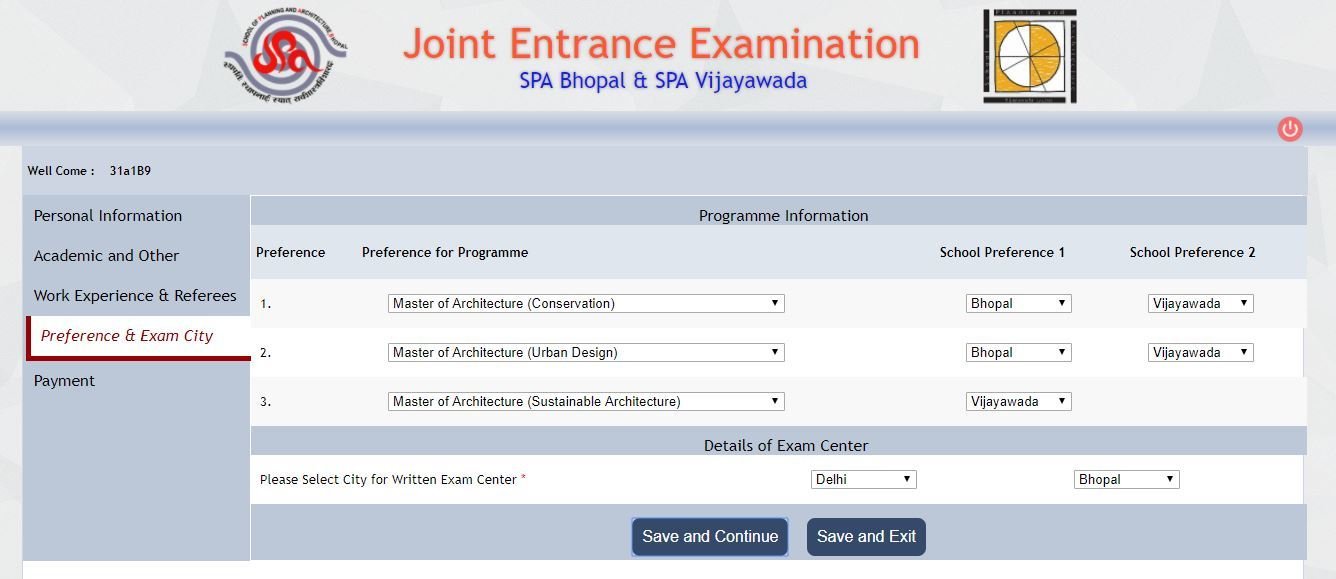Viewport: 1336px width, 579px height.
Task: Open the Bhopal exam city dropdown
Action: (x=1127, y=479)
